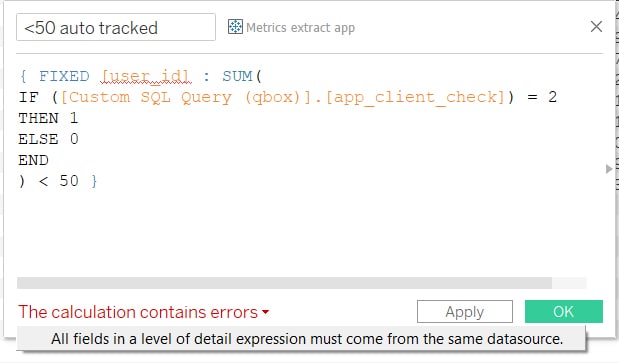Place cursor on the ELSE 0 line
This screenshot has width=619, height=363.
point(48,139)
